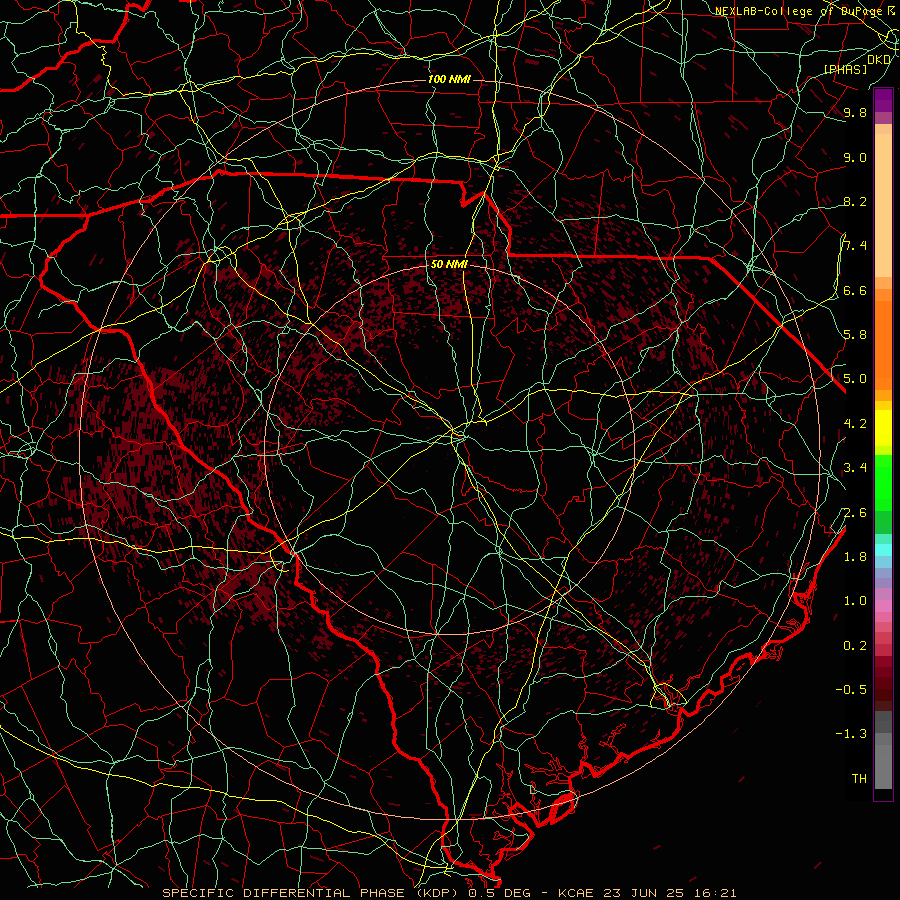Click the 5.8 value on the color scale
This screenshot has height=900, width=900.
click(x=855, y=335)
